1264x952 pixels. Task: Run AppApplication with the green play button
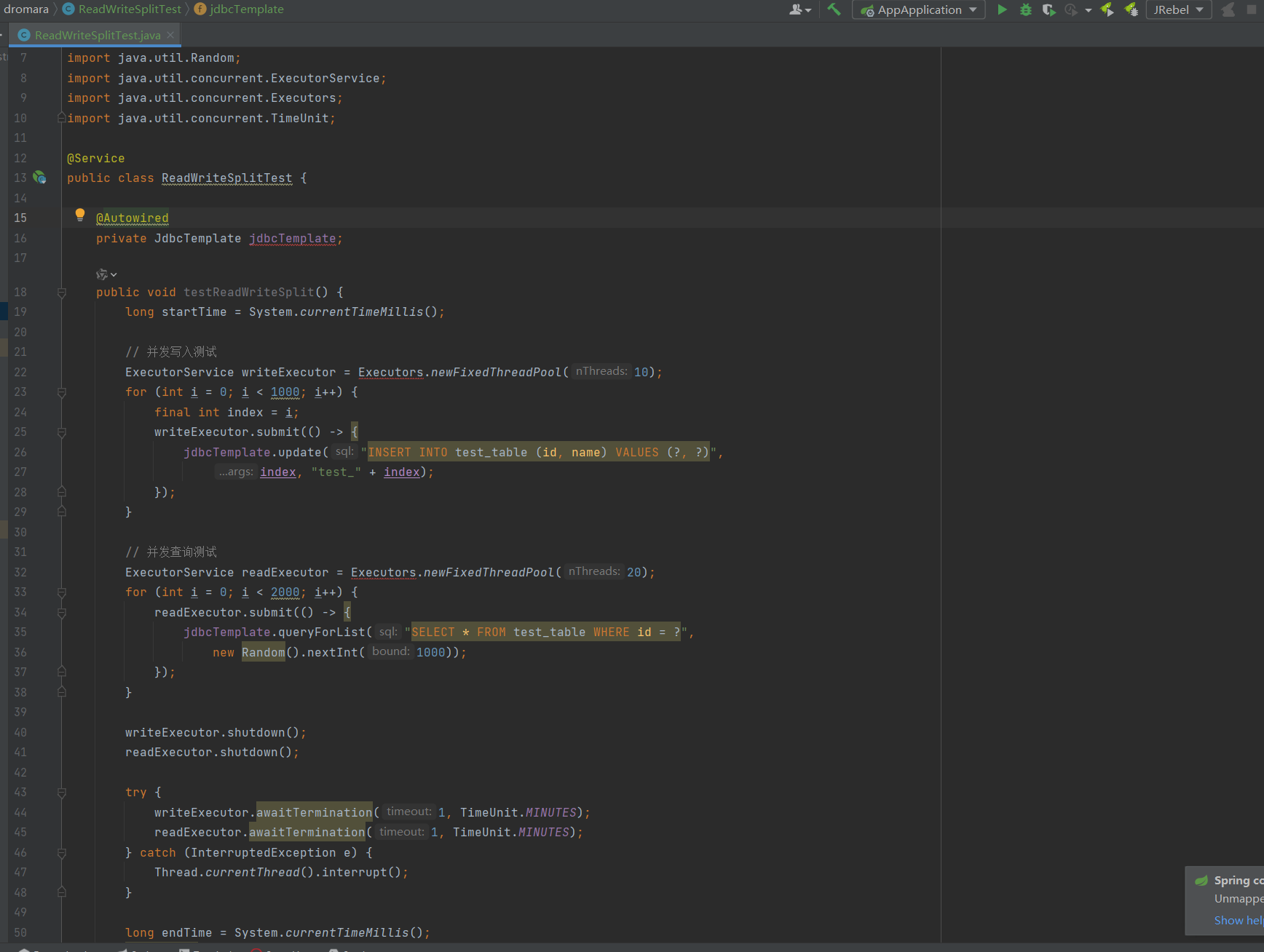1002,9
